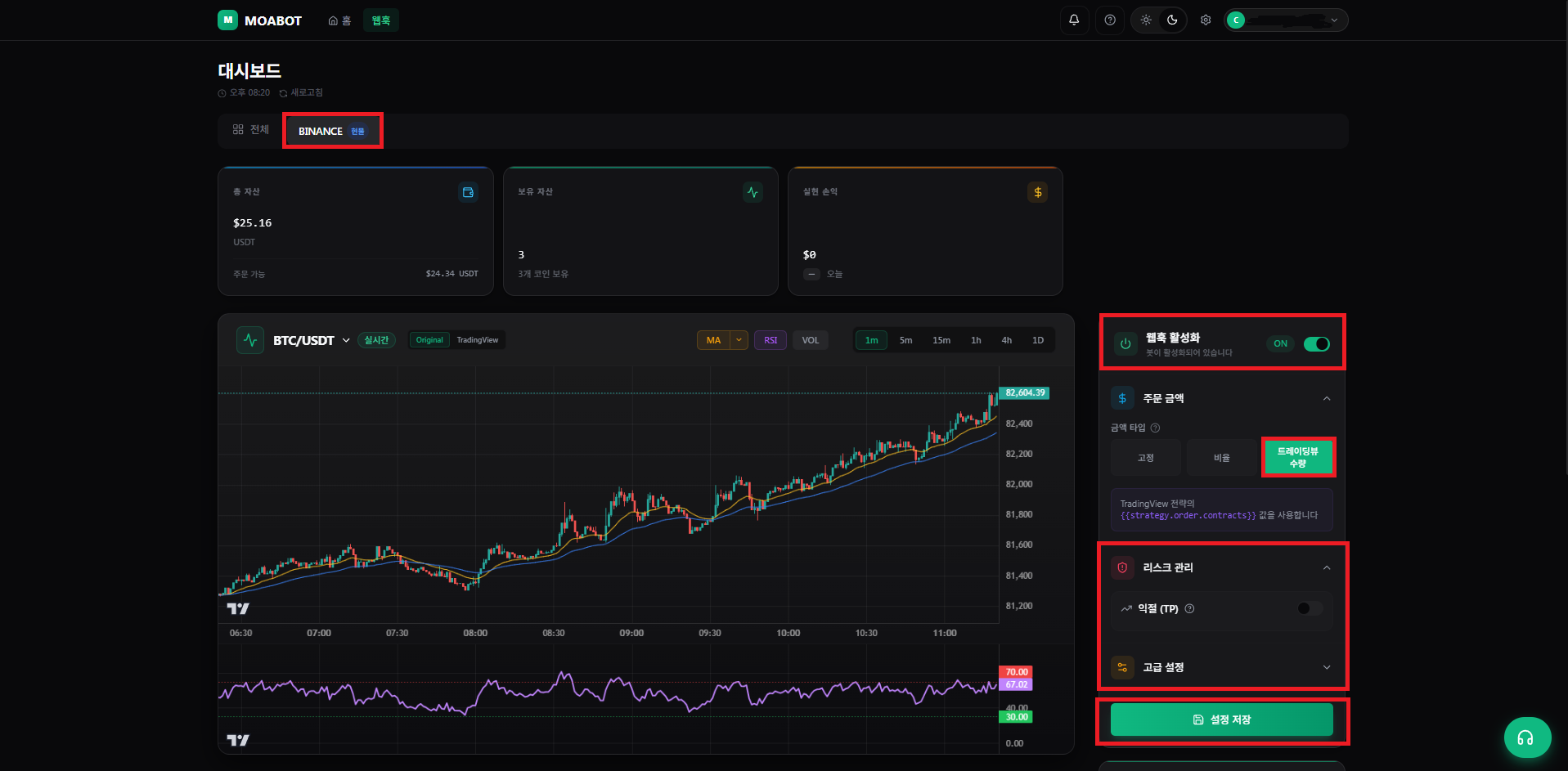Click the 설정 저장 button

(x=1222, y=719)
